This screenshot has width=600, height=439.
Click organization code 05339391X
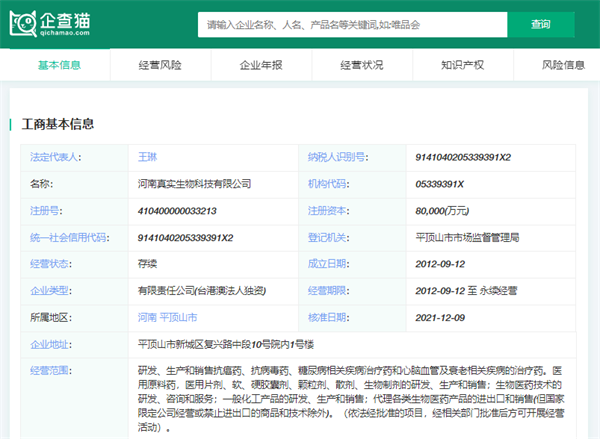coord(439,184)
